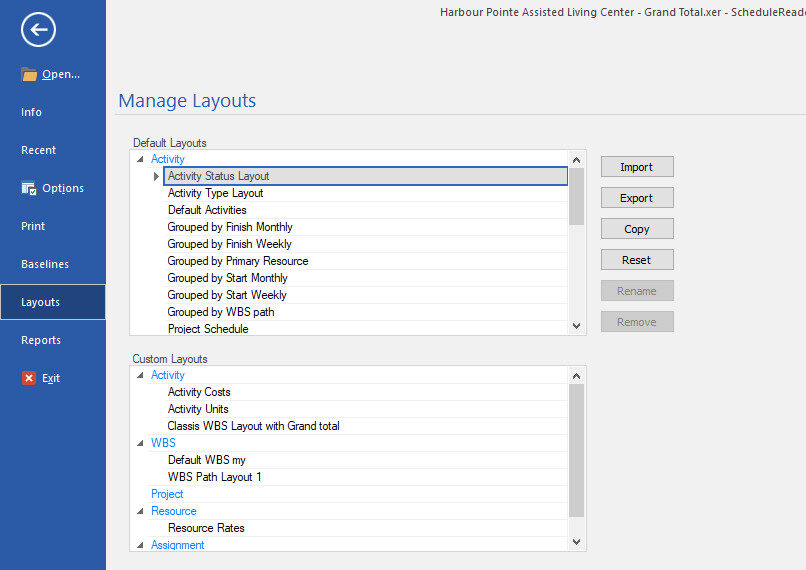This screenshot has width=806, height=570.
Task: Click Custom Layouts scrollbar up arrow
Action: coord(576,376)
